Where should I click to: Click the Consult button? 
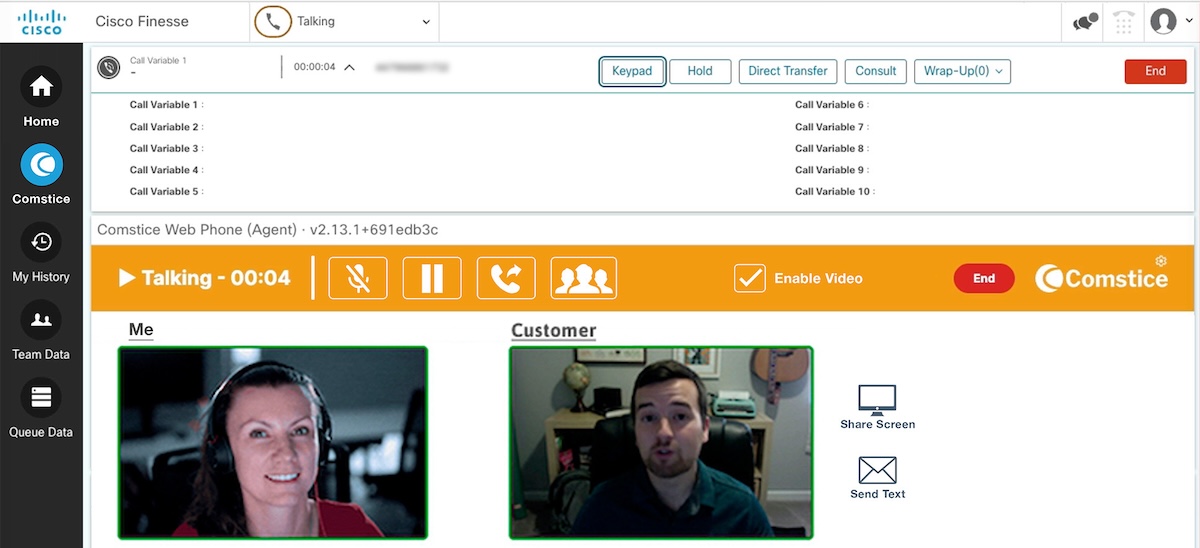click(876, 71)
